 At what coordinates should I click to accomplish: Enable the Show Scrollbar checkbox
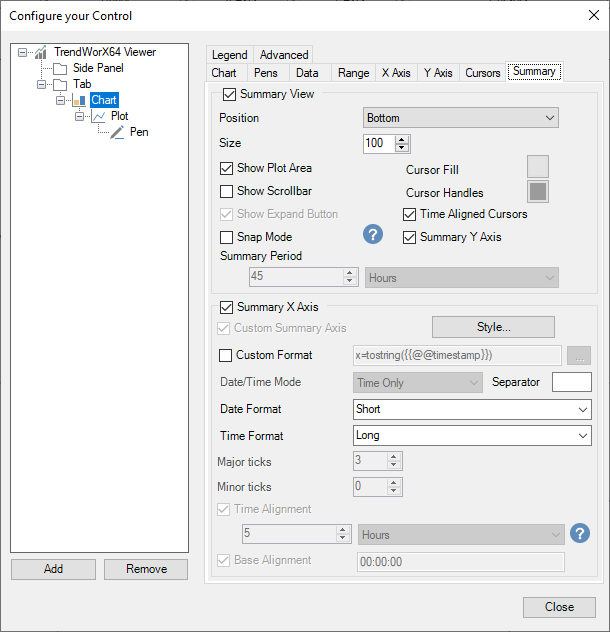click(227, 191)
